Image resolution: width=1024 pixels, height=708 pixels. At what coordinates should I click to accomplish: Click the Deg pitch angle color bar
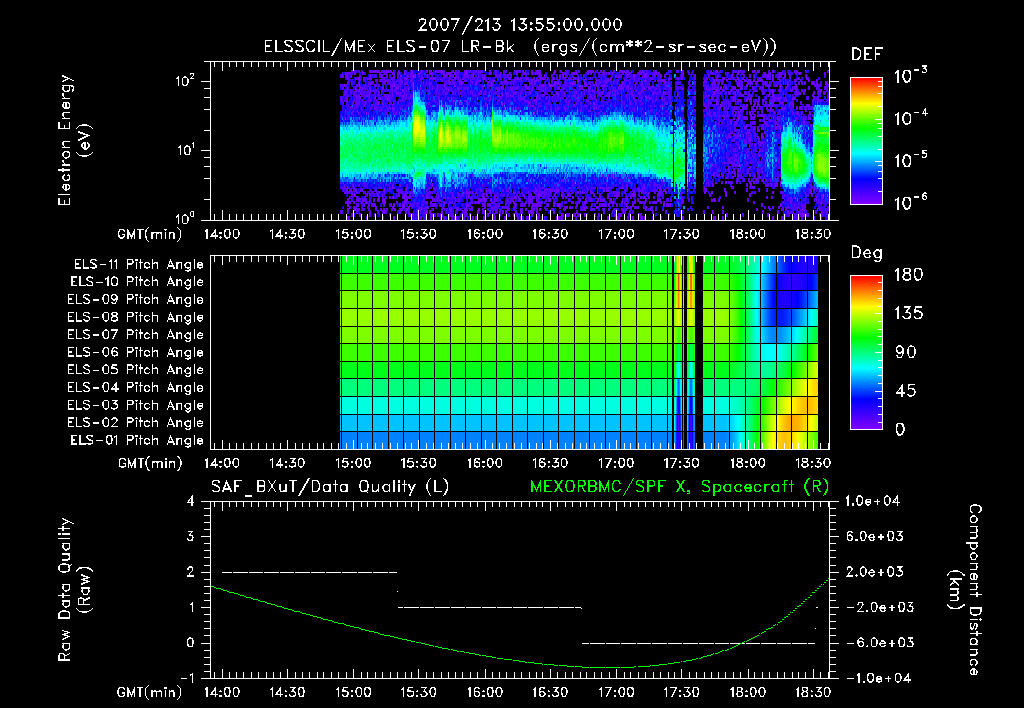(866, 352)
